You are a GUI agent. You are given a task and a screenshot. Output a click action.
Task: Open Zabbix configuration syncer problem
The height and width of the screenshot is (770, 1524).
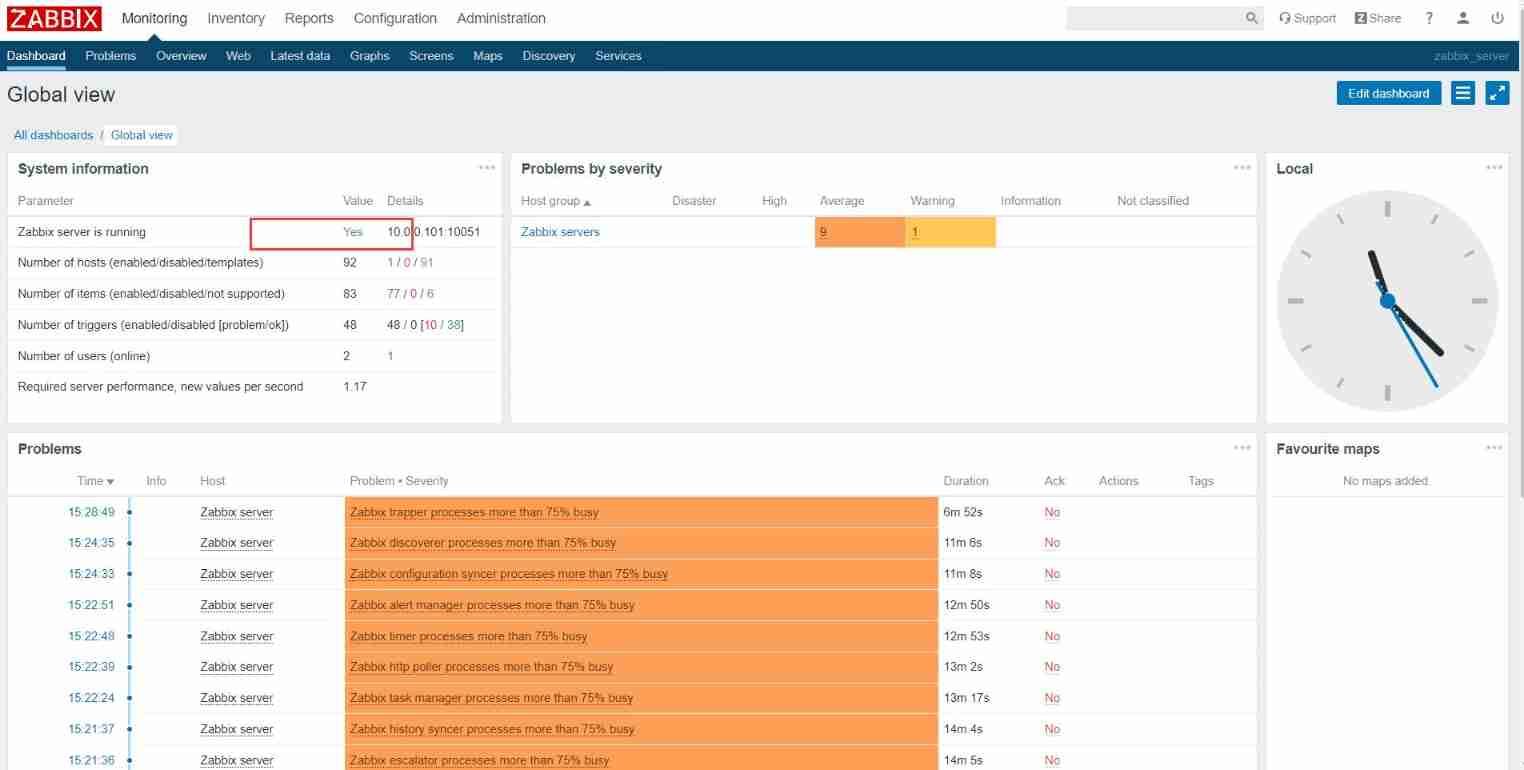(509, 574)
